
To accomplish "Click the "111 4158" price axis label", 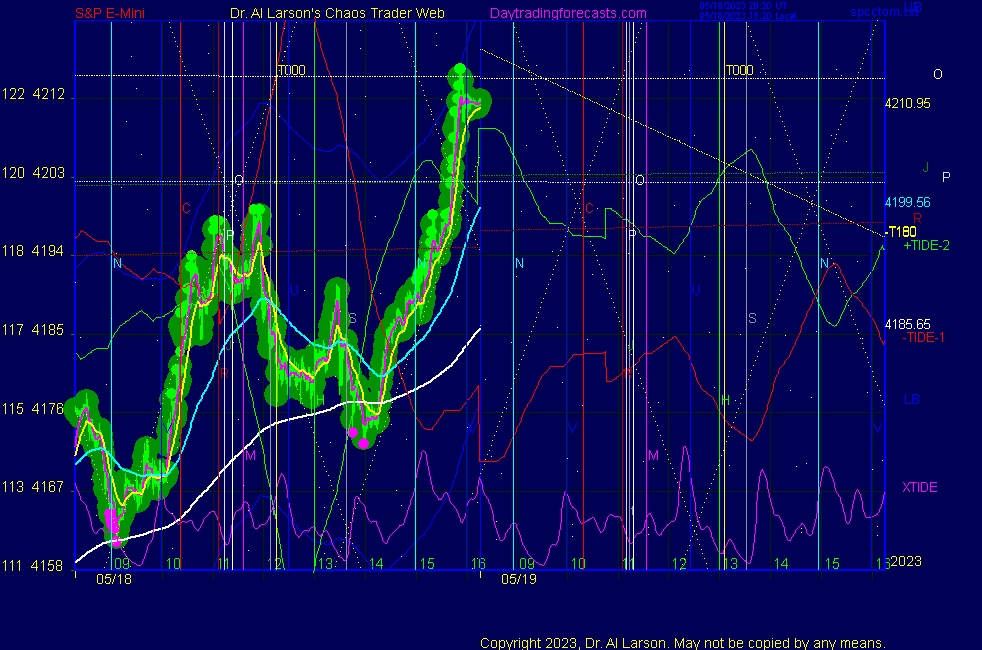I will [33, 565].
